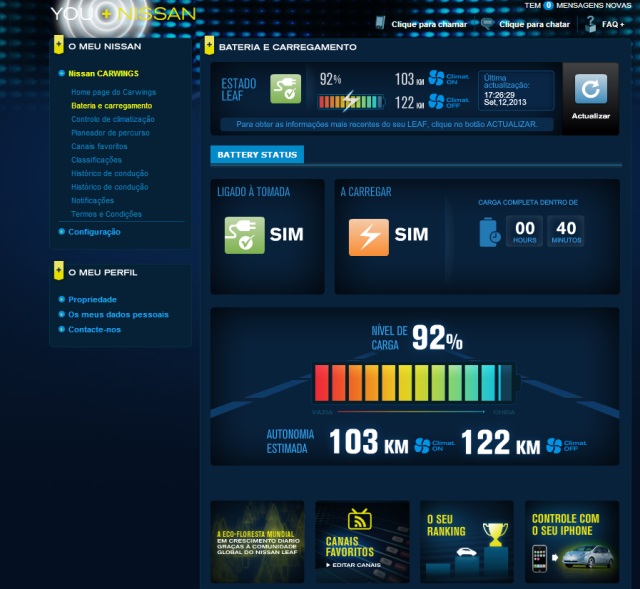Viewport: 640px width, 589px height.
Task: Open Termos e Condições
Action: [106, 214]
